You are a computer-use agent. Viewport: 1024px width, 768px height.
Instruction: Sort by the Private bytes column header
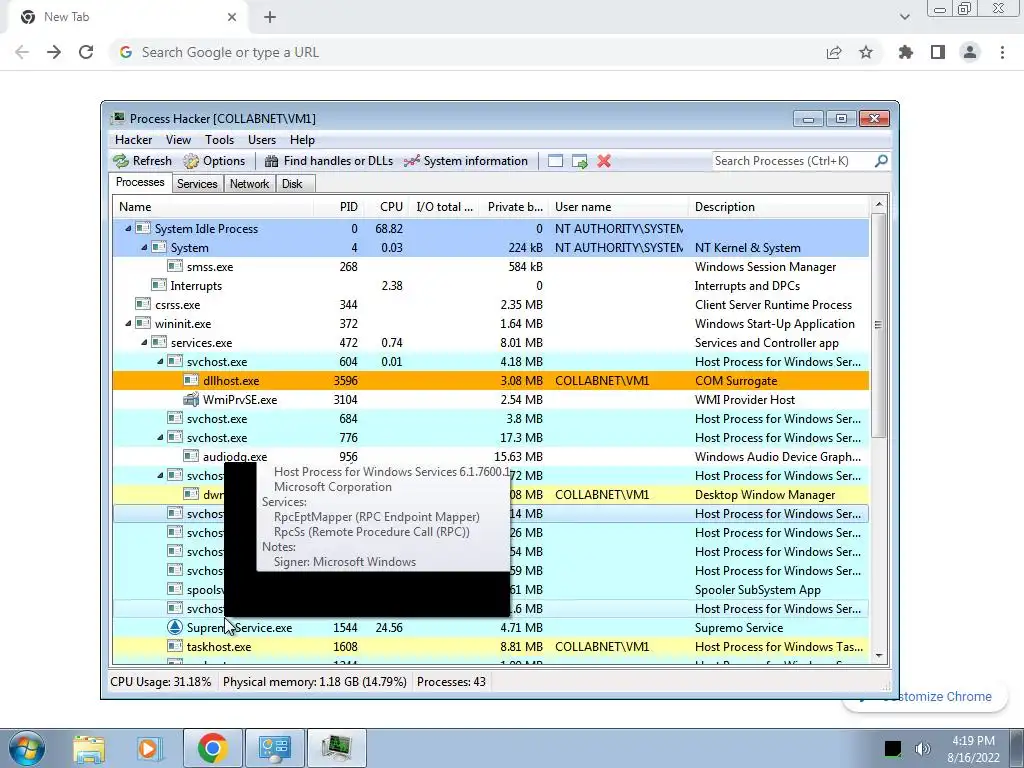515,207
